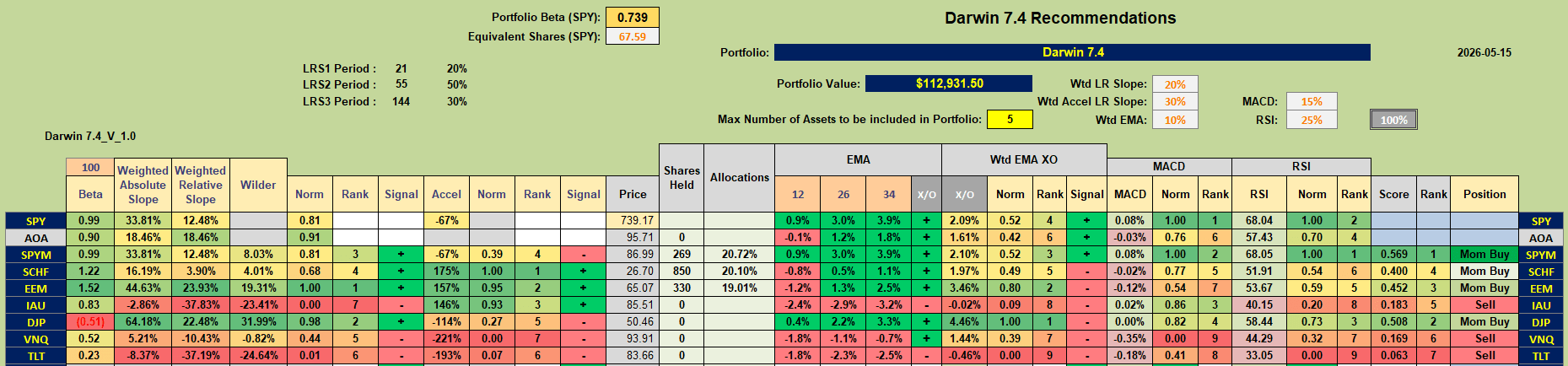This screenshot has height=366, width=1568.
Task: Select the Wtd Accel LR Slope 30% cell
Action: pyautogui.click(x=1175, y=101)
